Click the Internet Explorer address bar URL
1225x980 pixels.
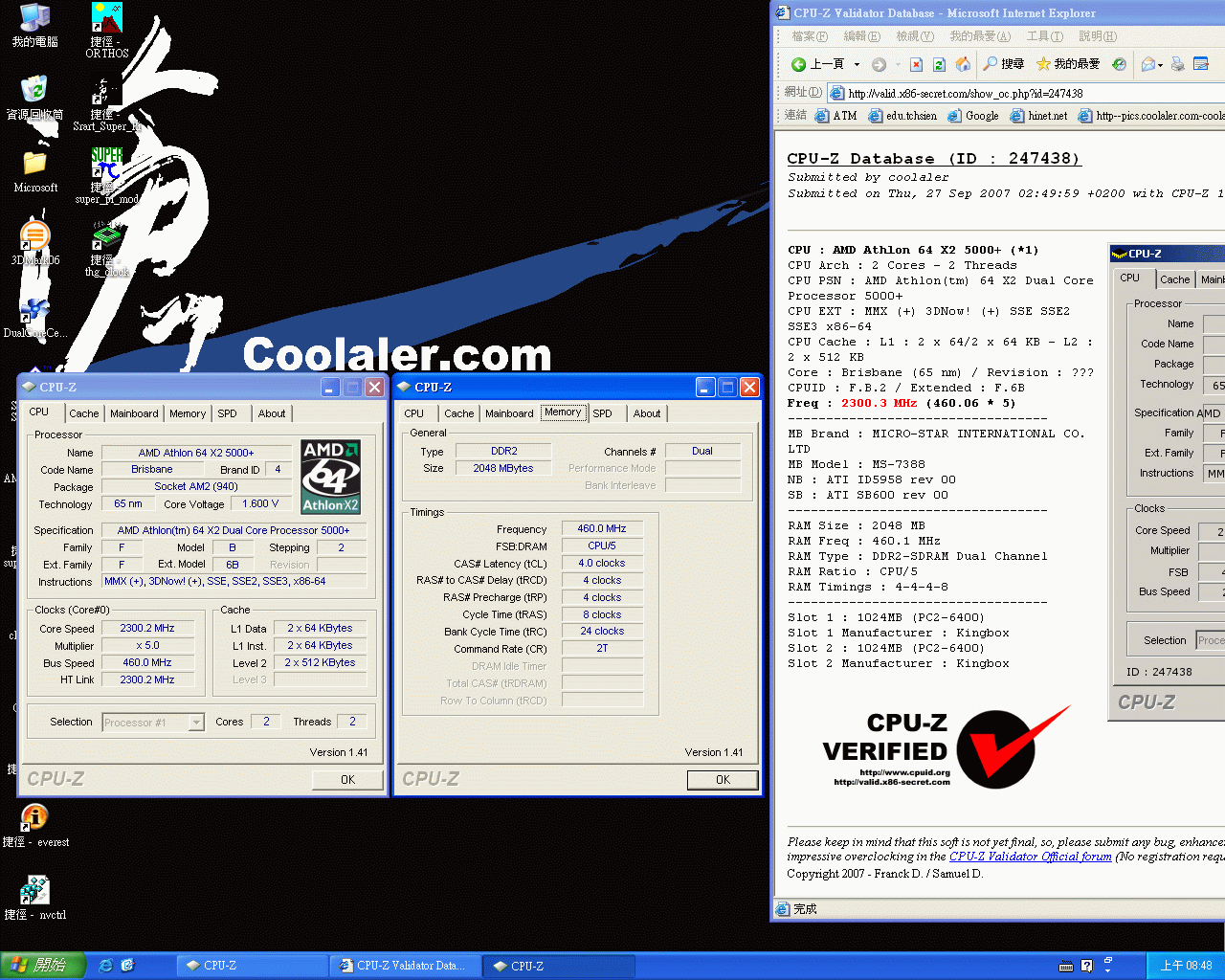pyautogui.click(x=966, y=94)
